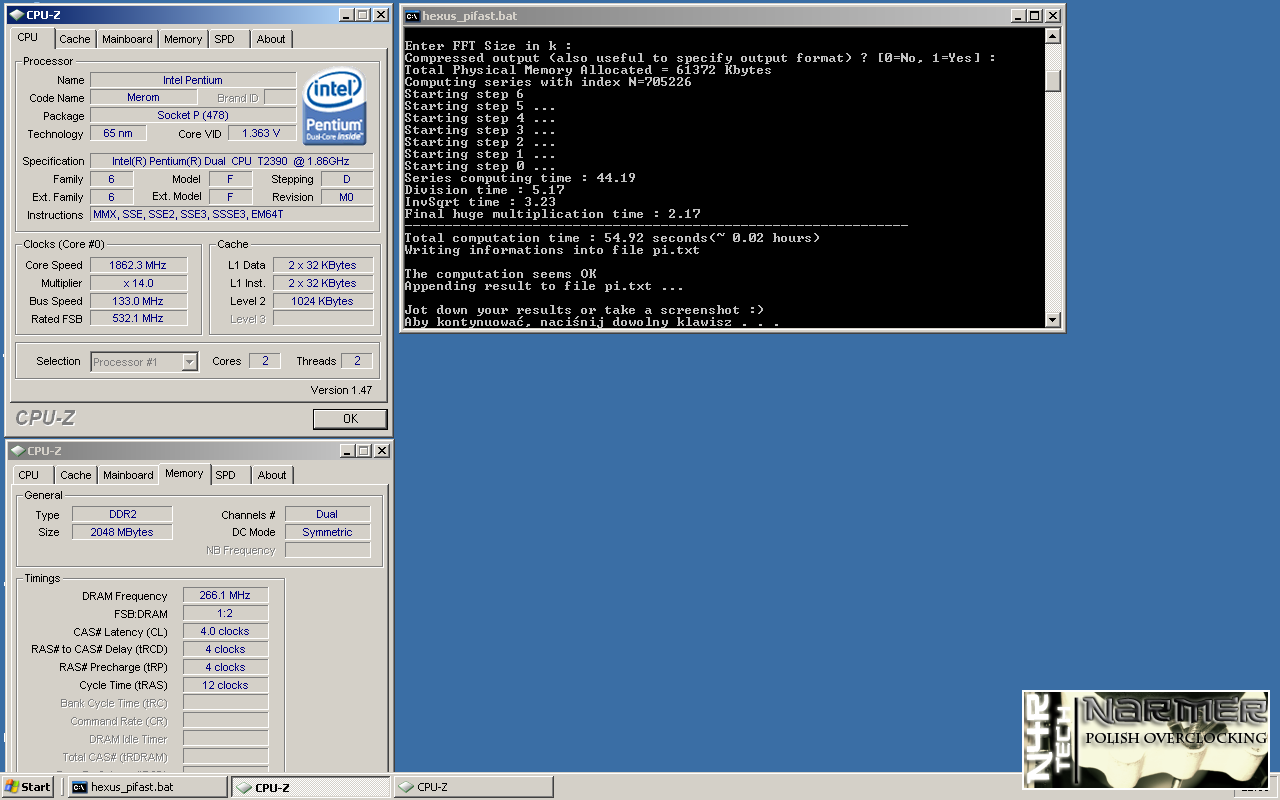The width and height of the screenshot is (1280, 800).
Task: Click the Intel Pentium name field
Action: pyautogui.click(x=193, y=80)
